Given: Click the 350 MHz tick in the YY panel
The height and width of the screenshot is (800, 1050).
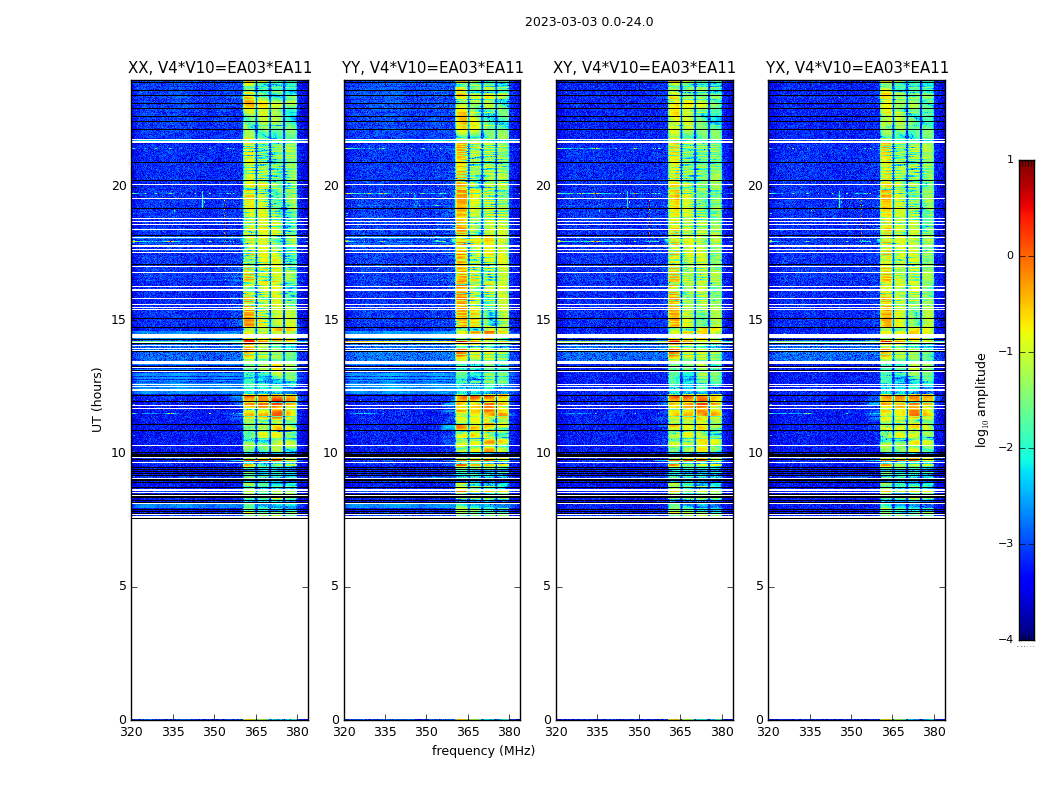Looking at the screenshot, I should 427,731.
